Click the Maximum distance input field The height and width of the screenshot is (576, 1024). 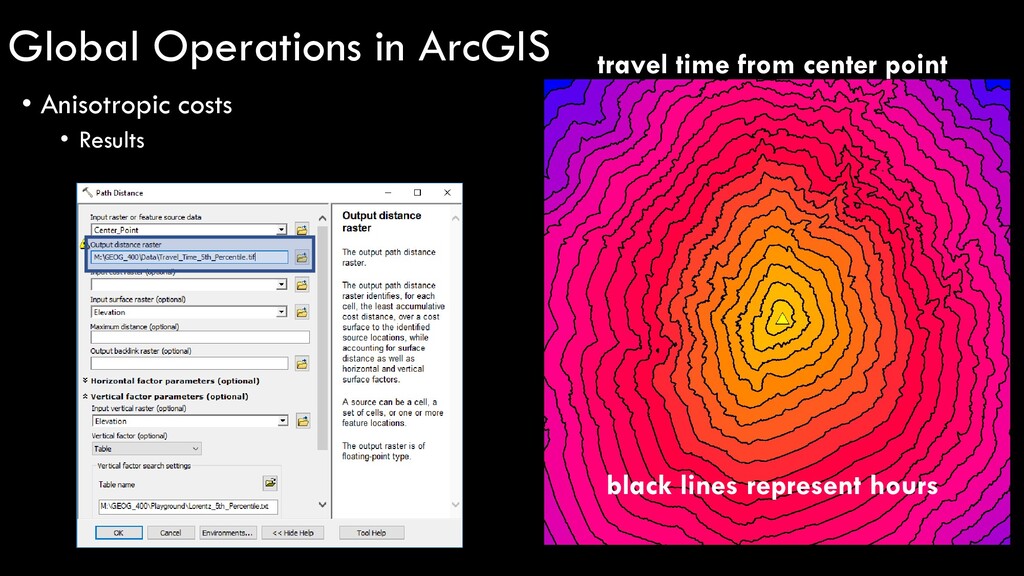(200, 337)
